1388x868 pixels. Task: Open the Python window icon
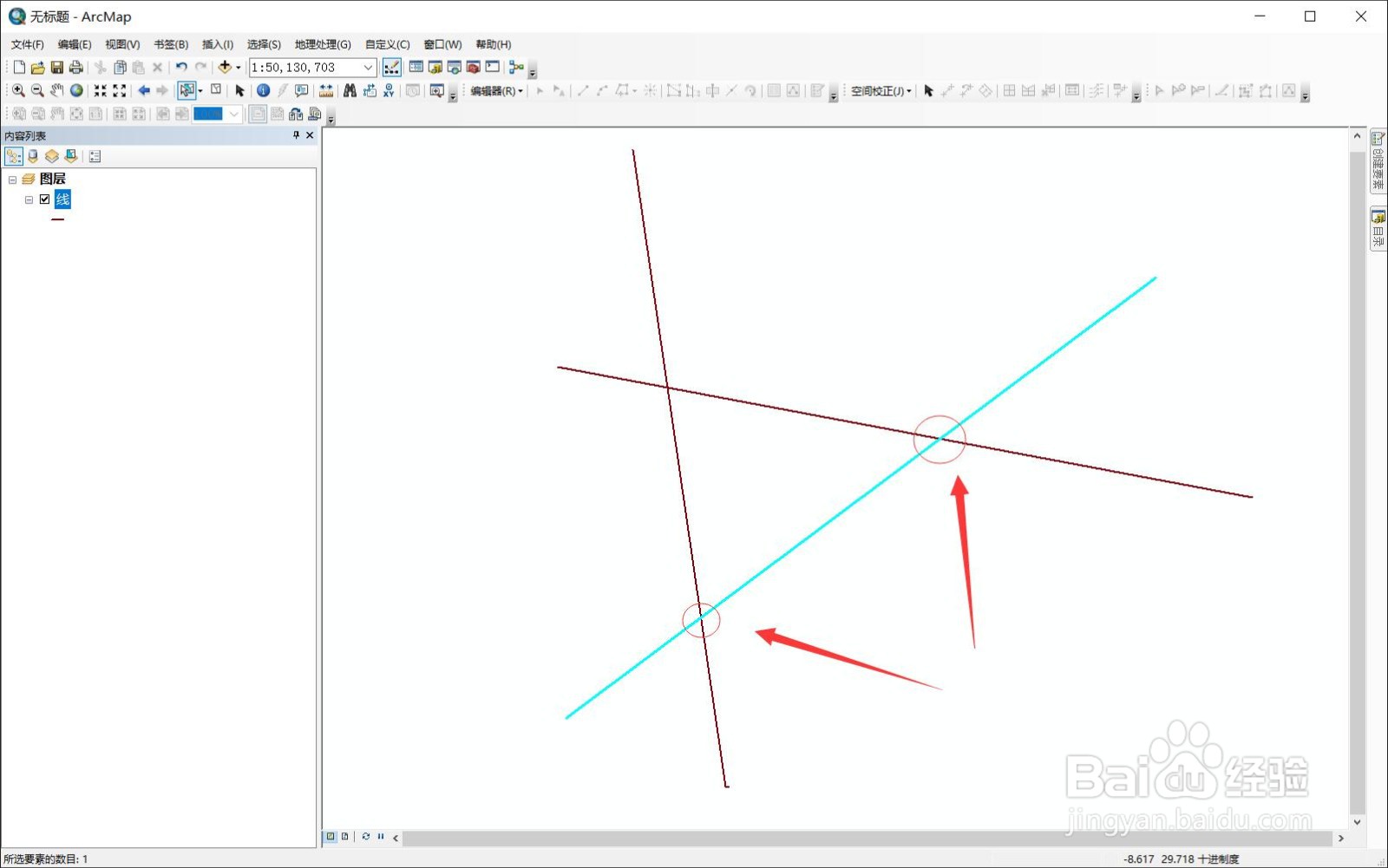pyautogui.click(x=493, y=68)
